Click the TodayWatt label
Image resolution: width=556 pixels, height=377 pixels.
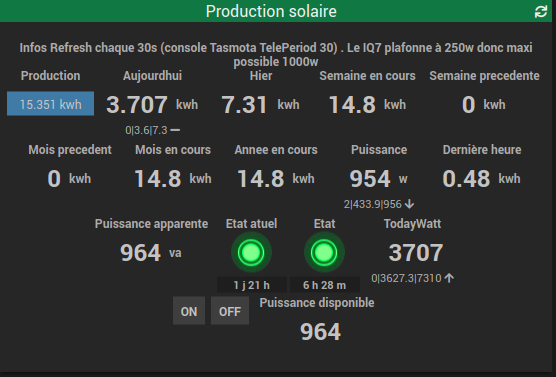412,223
